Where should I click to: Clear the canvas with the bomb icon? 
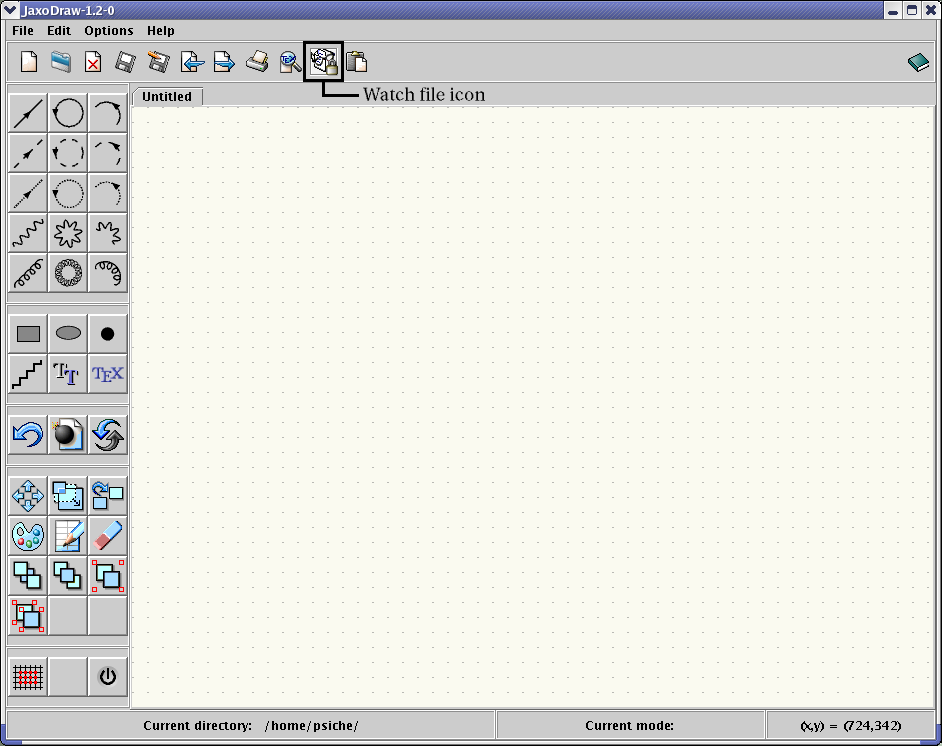click(x=68, y=435)
